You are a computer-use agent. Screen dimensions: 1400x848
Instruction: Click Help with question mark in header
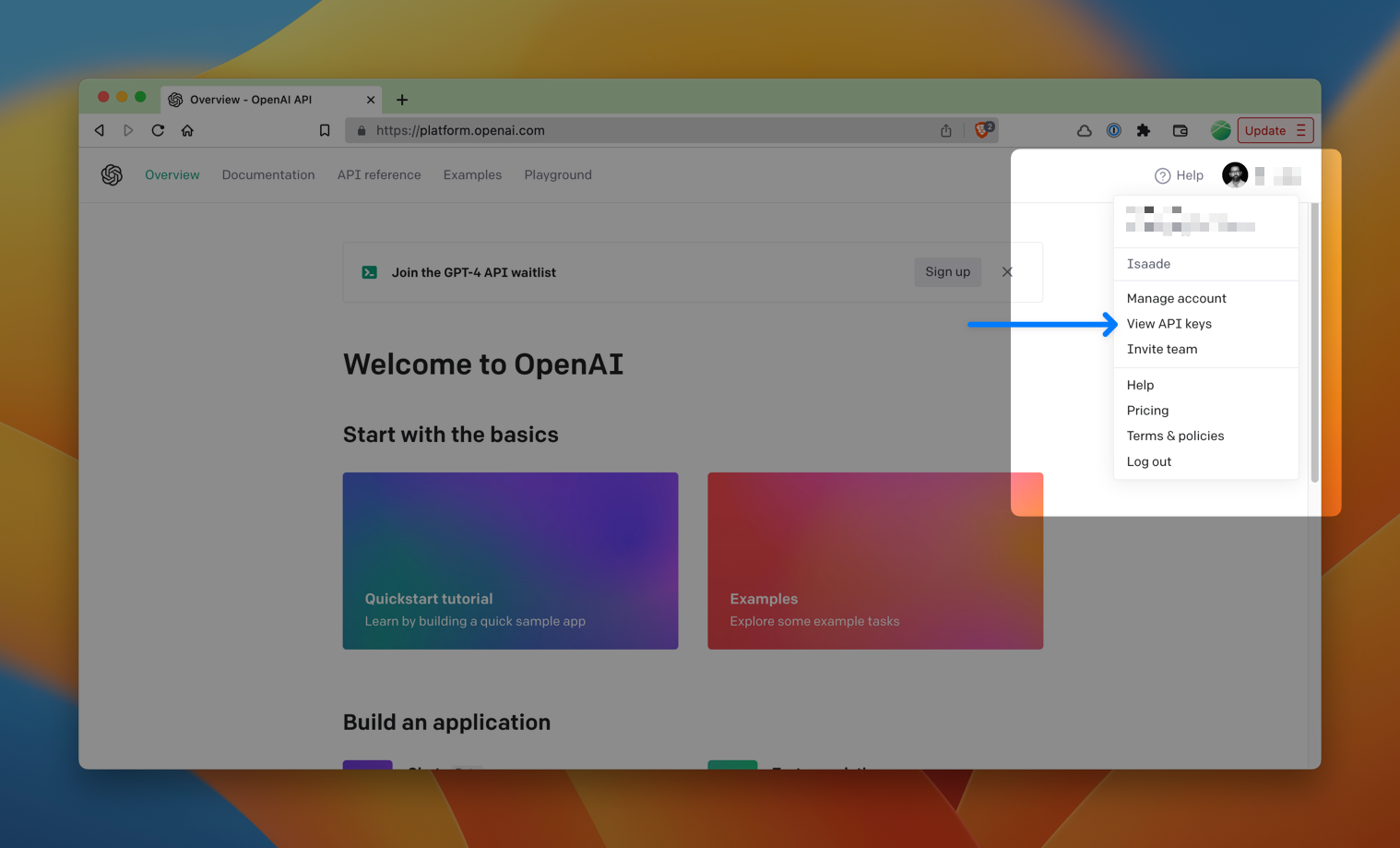[x=1179, y=175]
